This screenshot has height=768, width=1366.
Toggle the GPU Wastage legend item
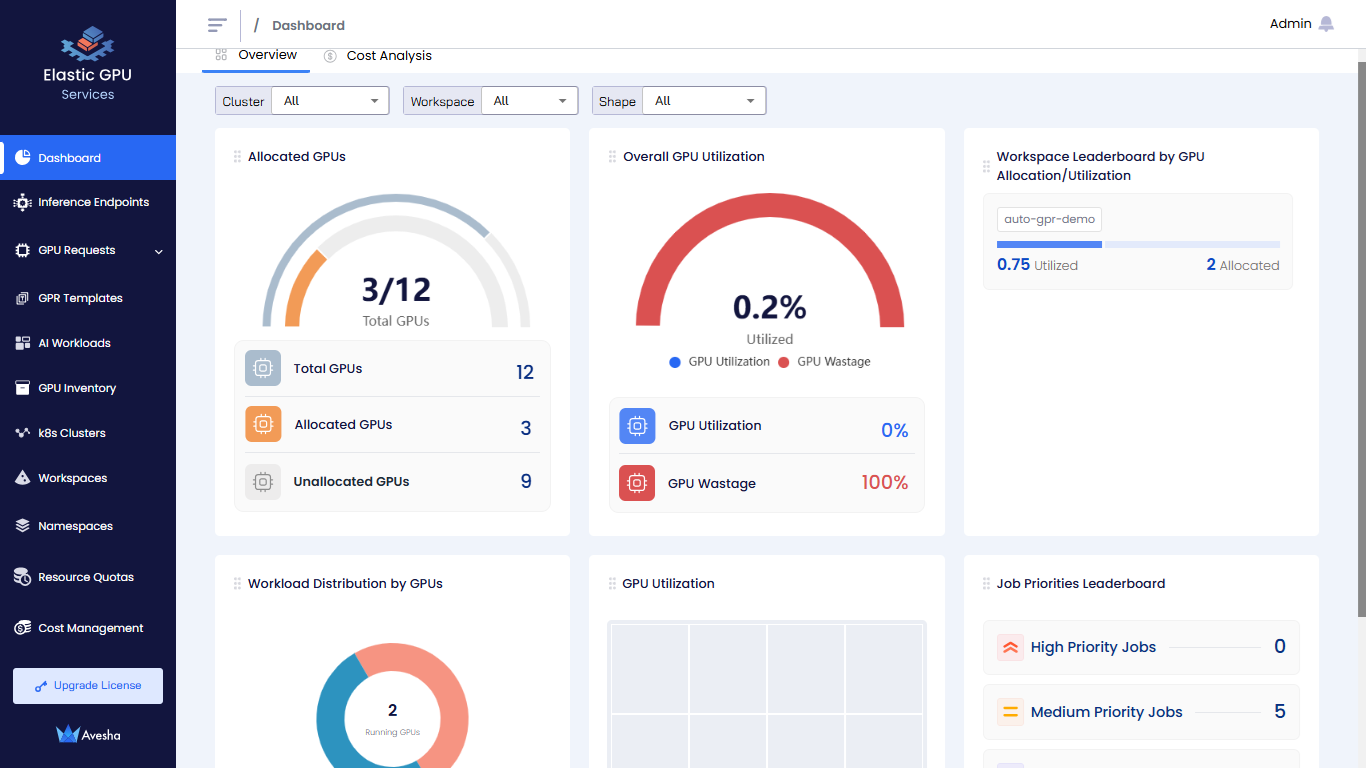824,362
